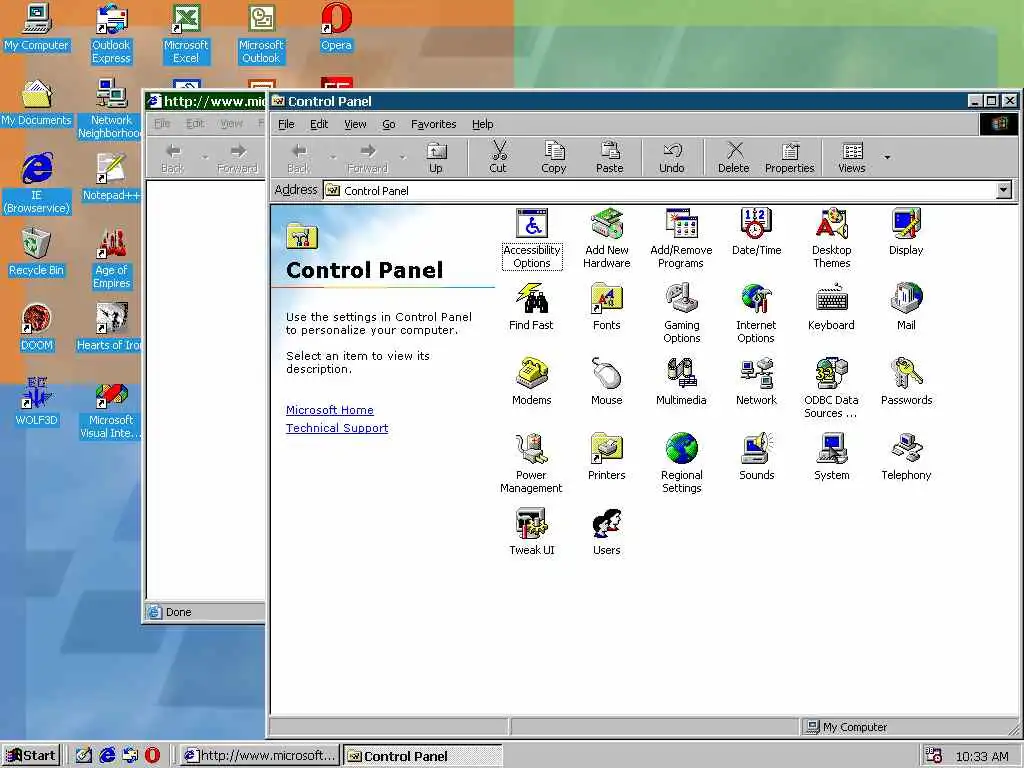Open Desktop Themes applet

[831, 239]
